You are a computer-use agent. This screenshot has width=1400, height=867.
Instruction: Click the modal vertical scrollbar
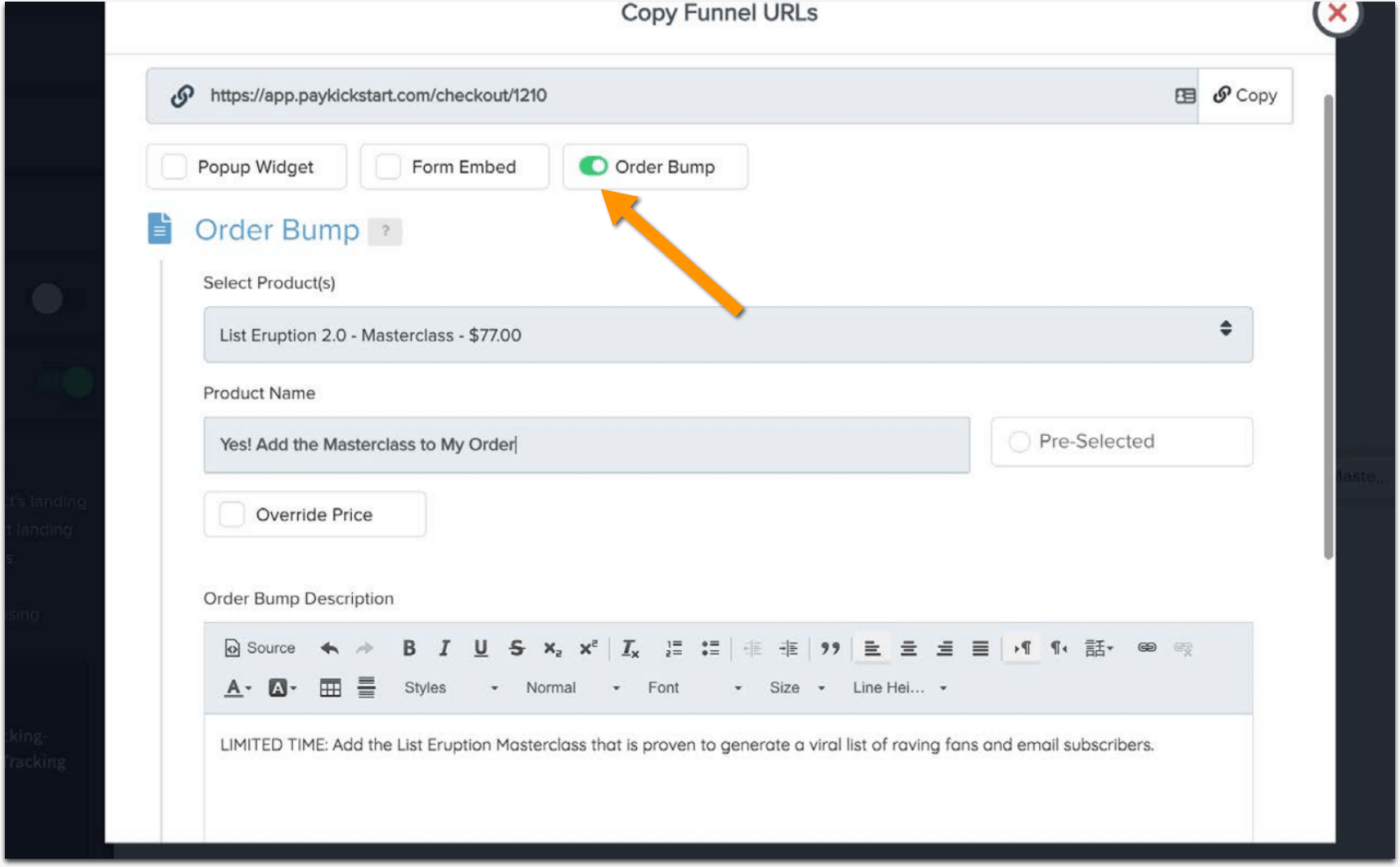point(1329,327)
